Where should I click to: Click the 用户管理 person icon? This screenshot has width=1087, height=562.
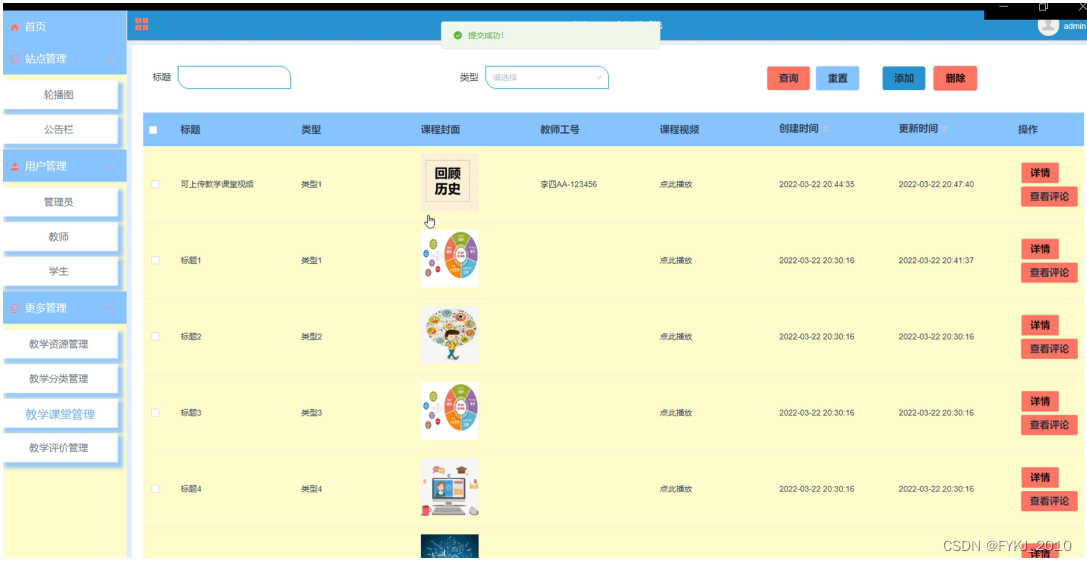(x=15, y=166)
